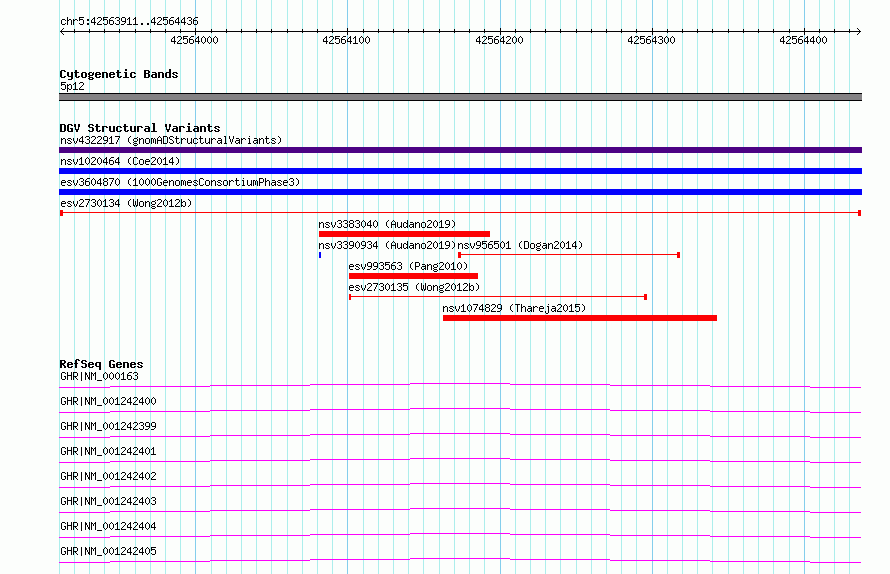This screenshot has height=574, width=890.
Task: Open variant nsv3383040 (Audano2019) label
Action: [387, 224]
